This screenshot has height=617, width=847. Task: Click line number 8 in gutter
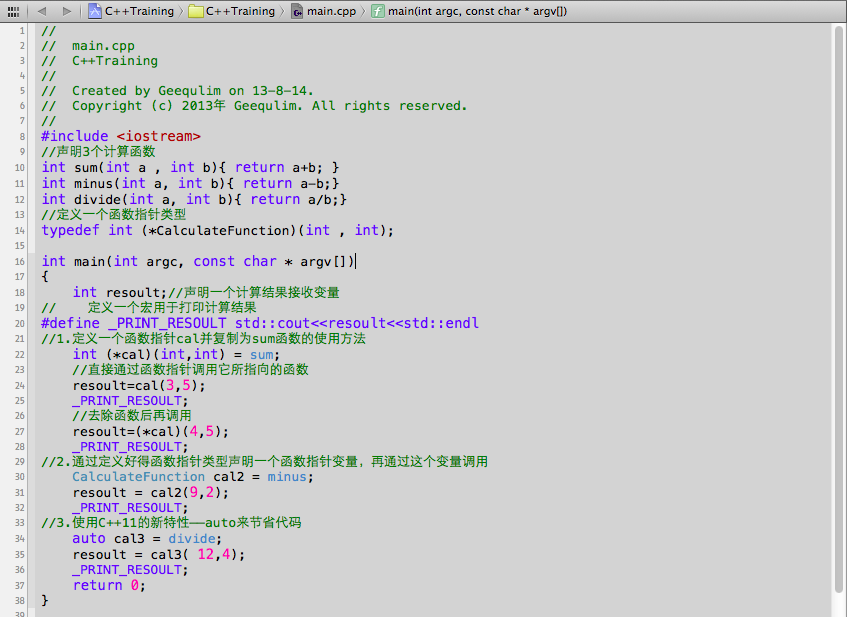[x=22, y=136]
